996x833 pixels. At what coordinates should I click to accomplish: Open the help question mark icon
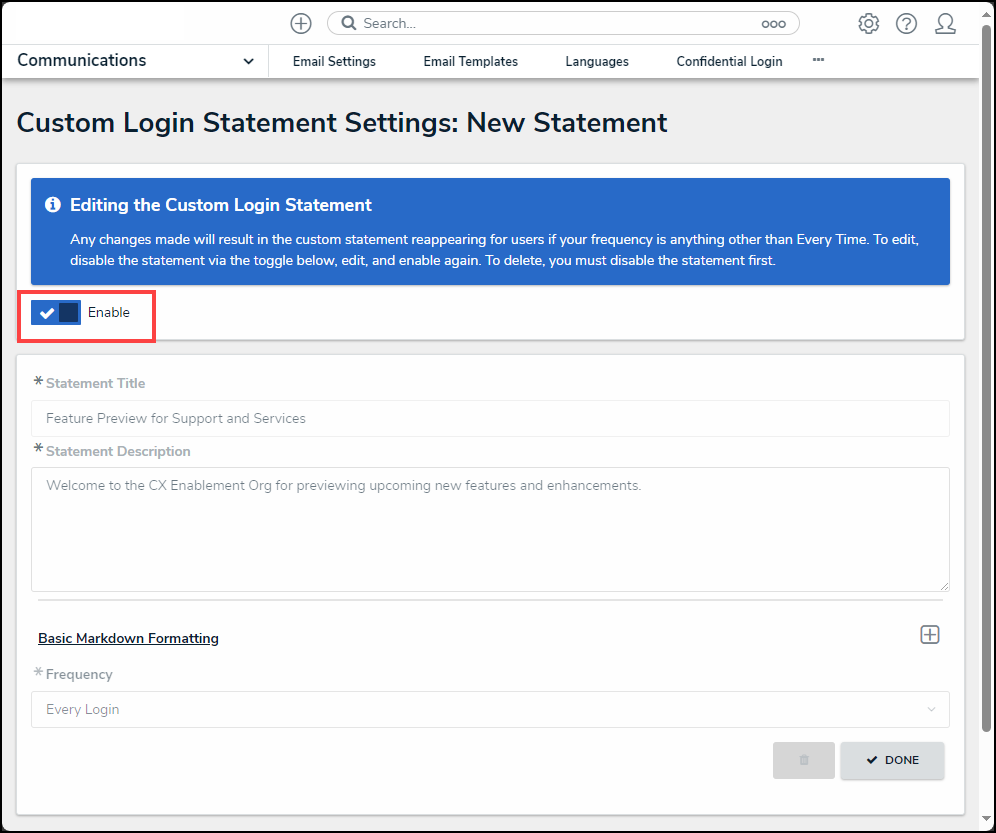coord(906,24)
